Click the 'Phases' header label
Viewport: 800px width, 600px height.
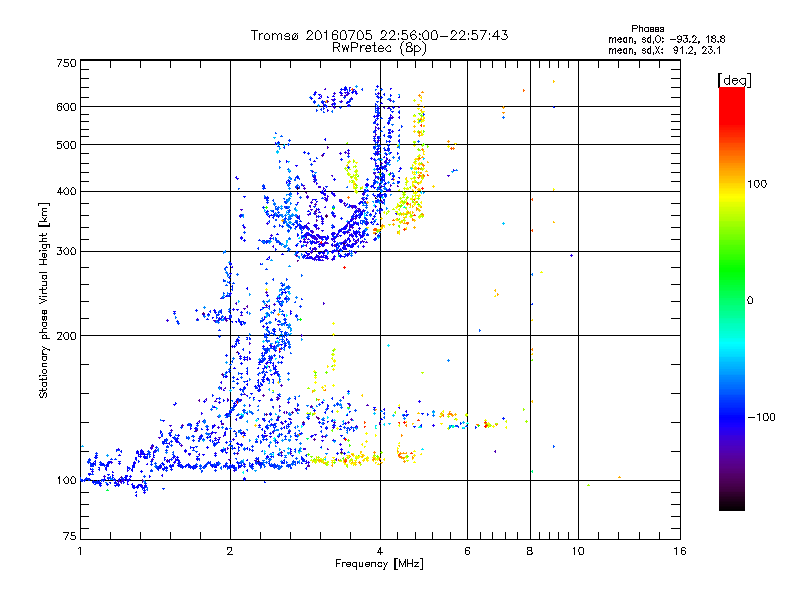[647, 29]
